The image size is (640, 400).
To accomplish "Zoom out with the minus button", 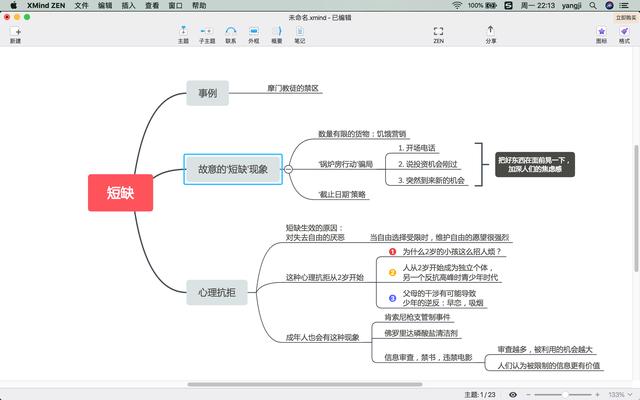I will (x=529, y=395).
